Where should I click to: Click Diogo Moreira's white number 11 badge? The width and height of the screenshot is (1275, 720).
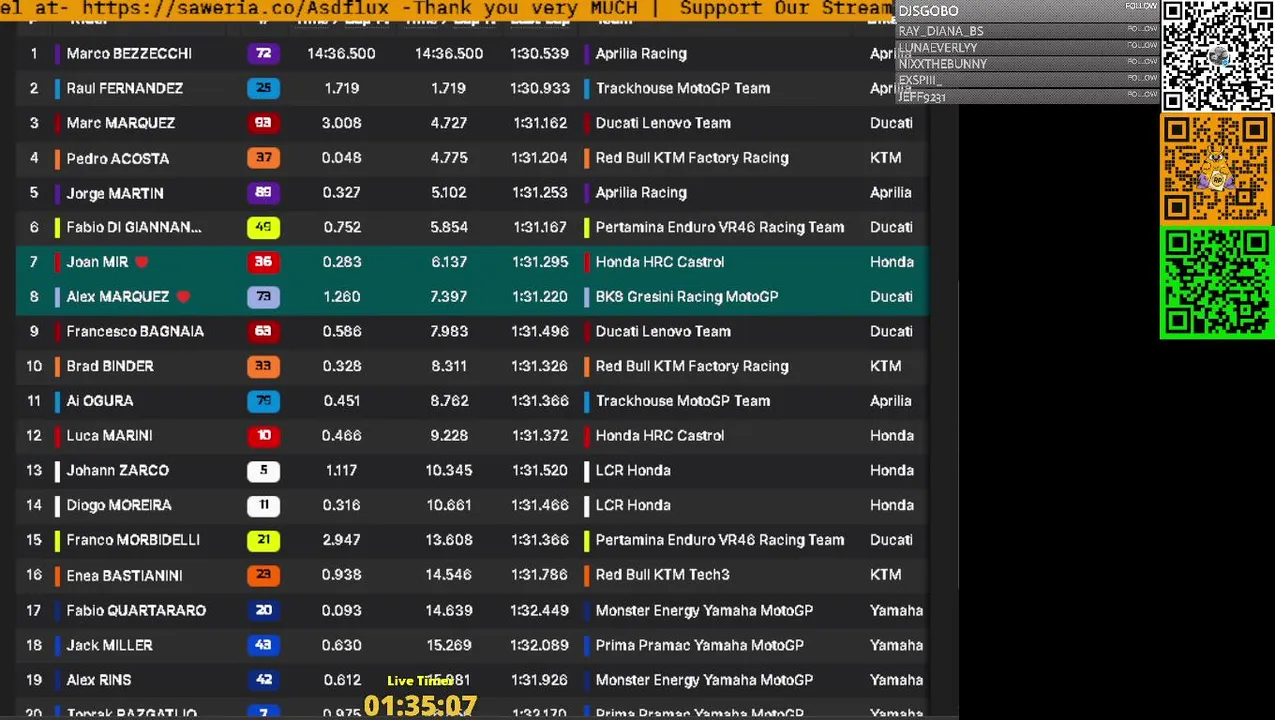click(263, 505)
